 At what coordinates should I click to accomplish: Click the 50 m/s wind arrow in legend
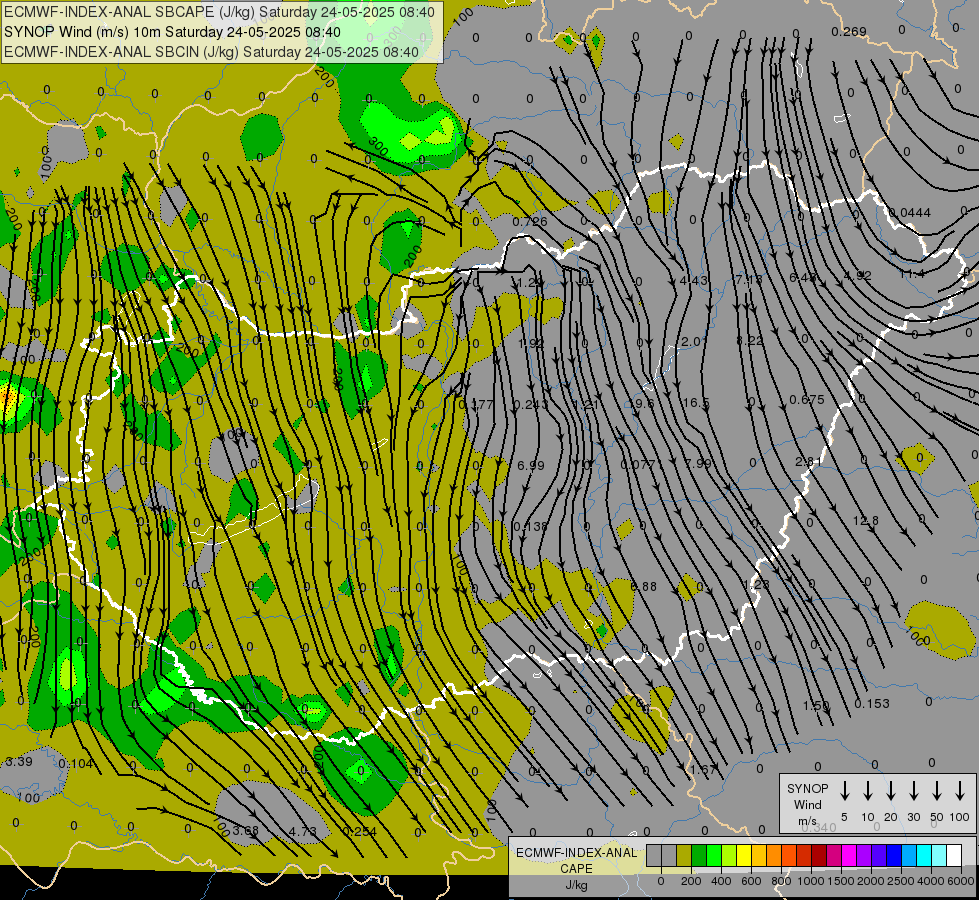[x=937, y=790]
